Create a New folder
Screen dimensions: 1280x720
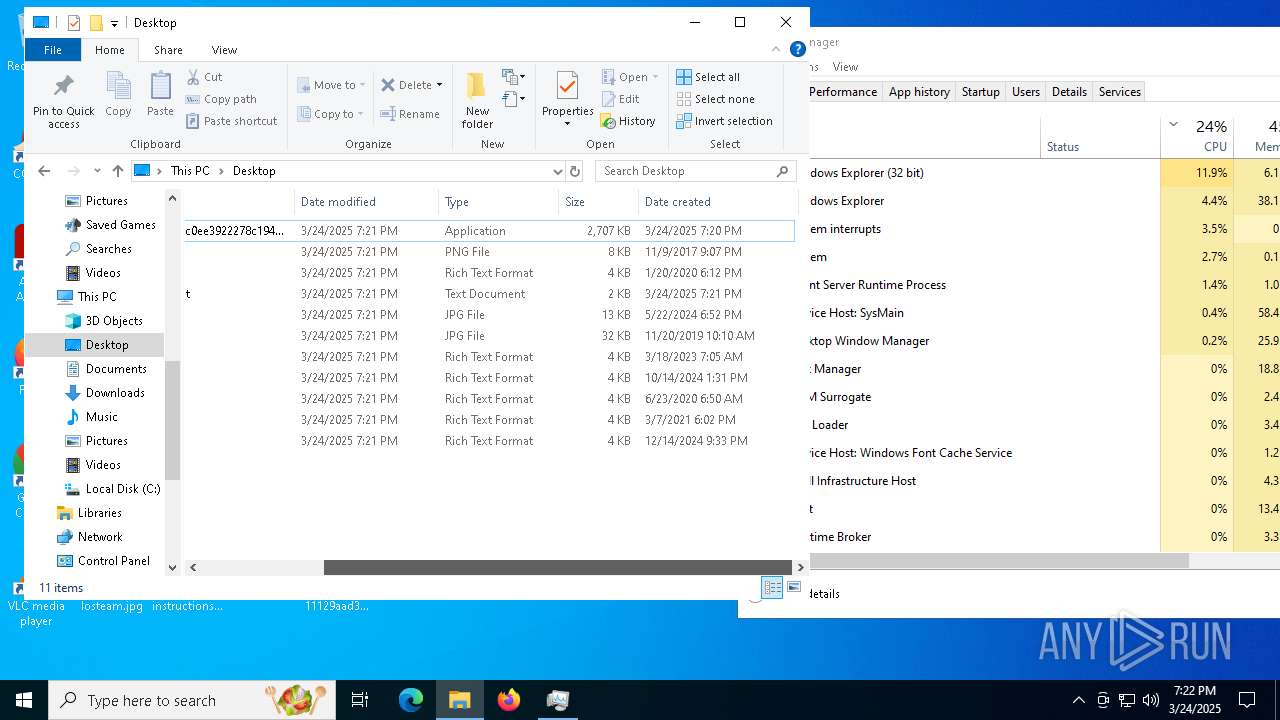click(x=477, y=101)
